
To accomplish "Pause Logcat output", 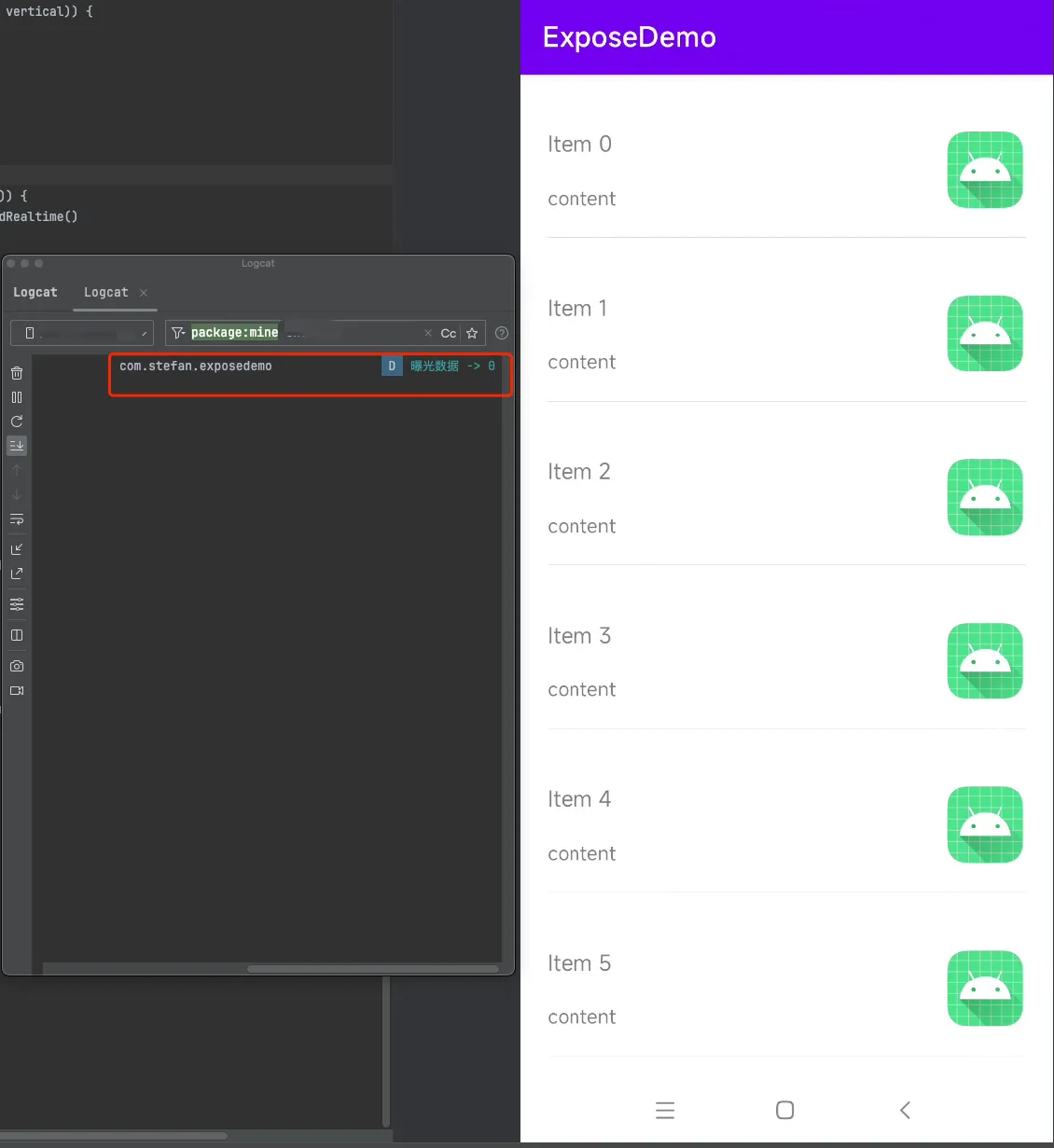I will pos(17,397).
